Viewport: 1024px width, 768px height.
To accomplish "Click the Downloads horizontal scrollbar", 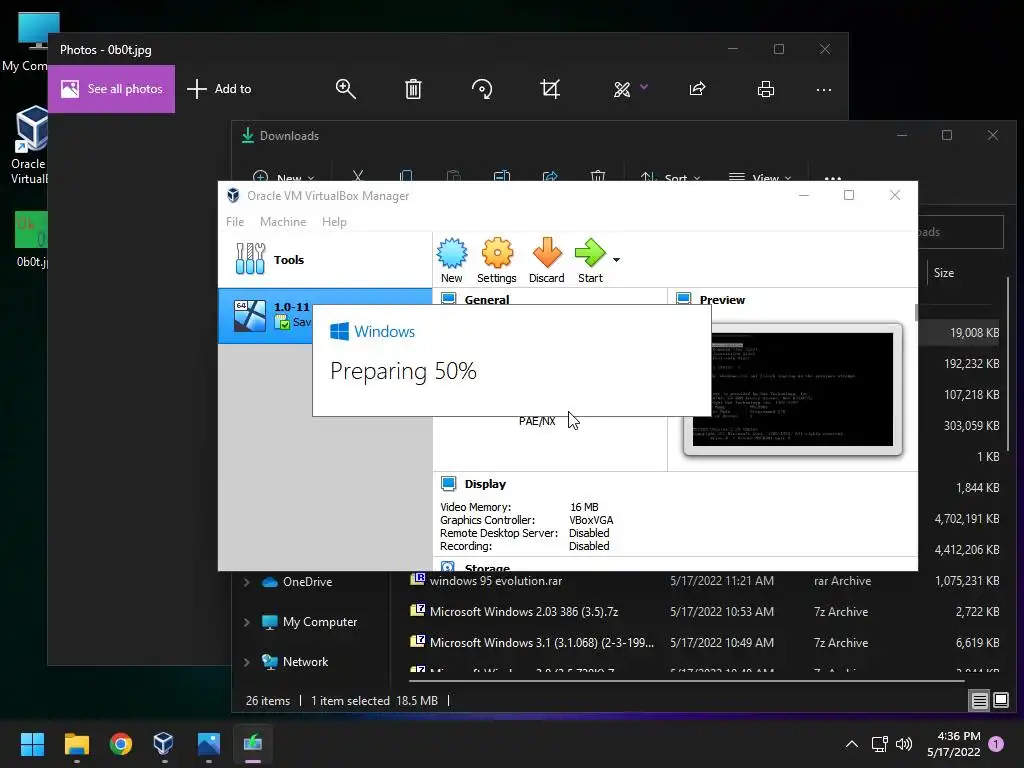I will (686, 681).
